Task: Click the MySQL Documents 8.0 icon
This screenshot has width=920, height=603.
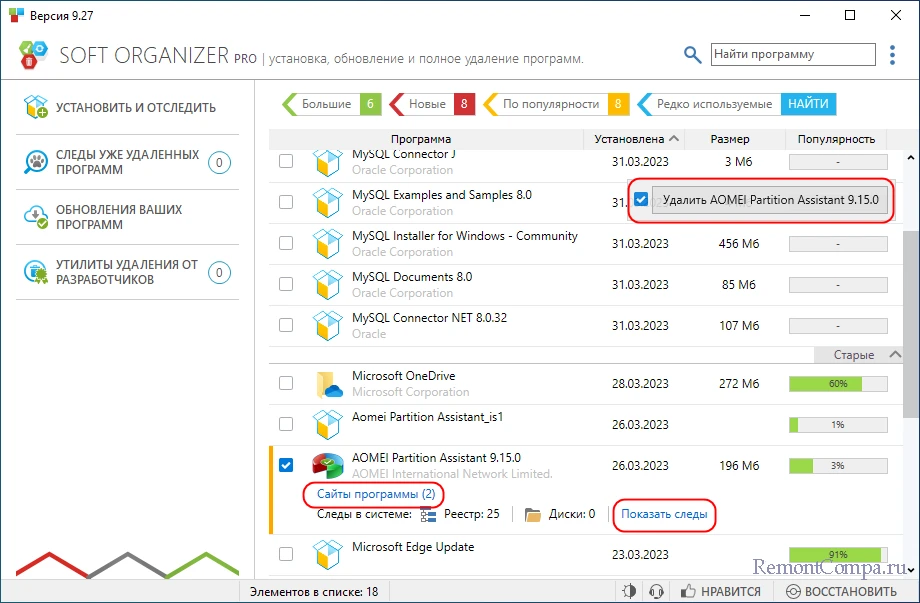Action: pyautogui.click(x=327, y=284)
